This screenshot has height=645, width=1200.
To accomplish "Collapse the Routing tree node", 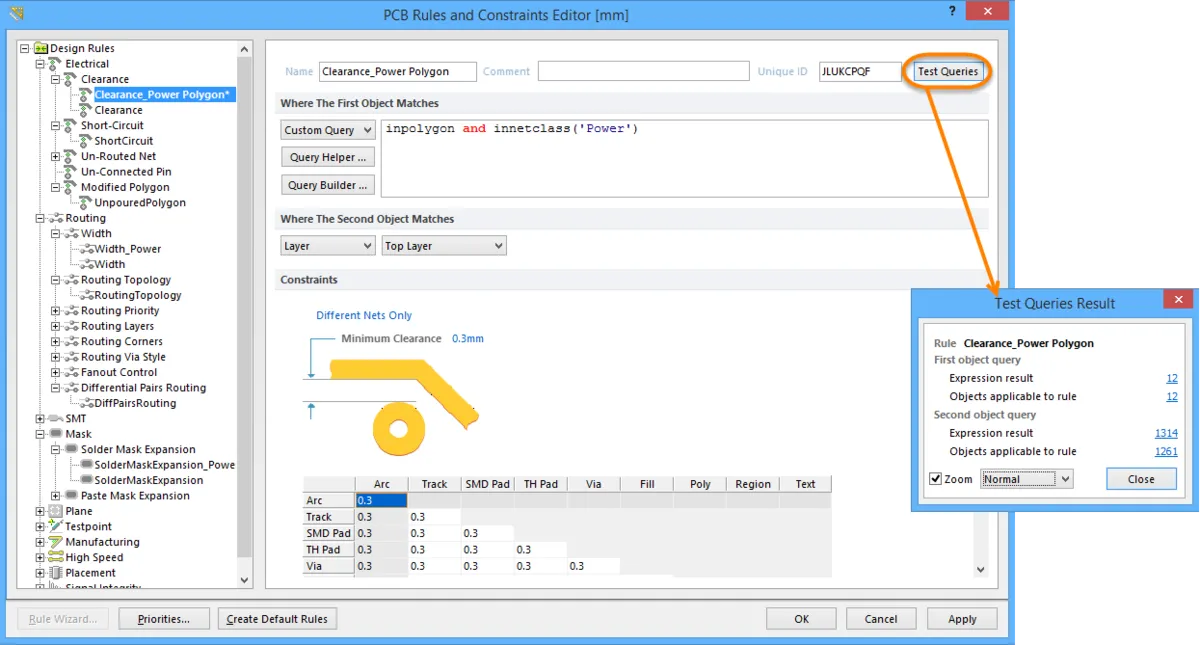I will pyautogui.click(x=40, y=218).
